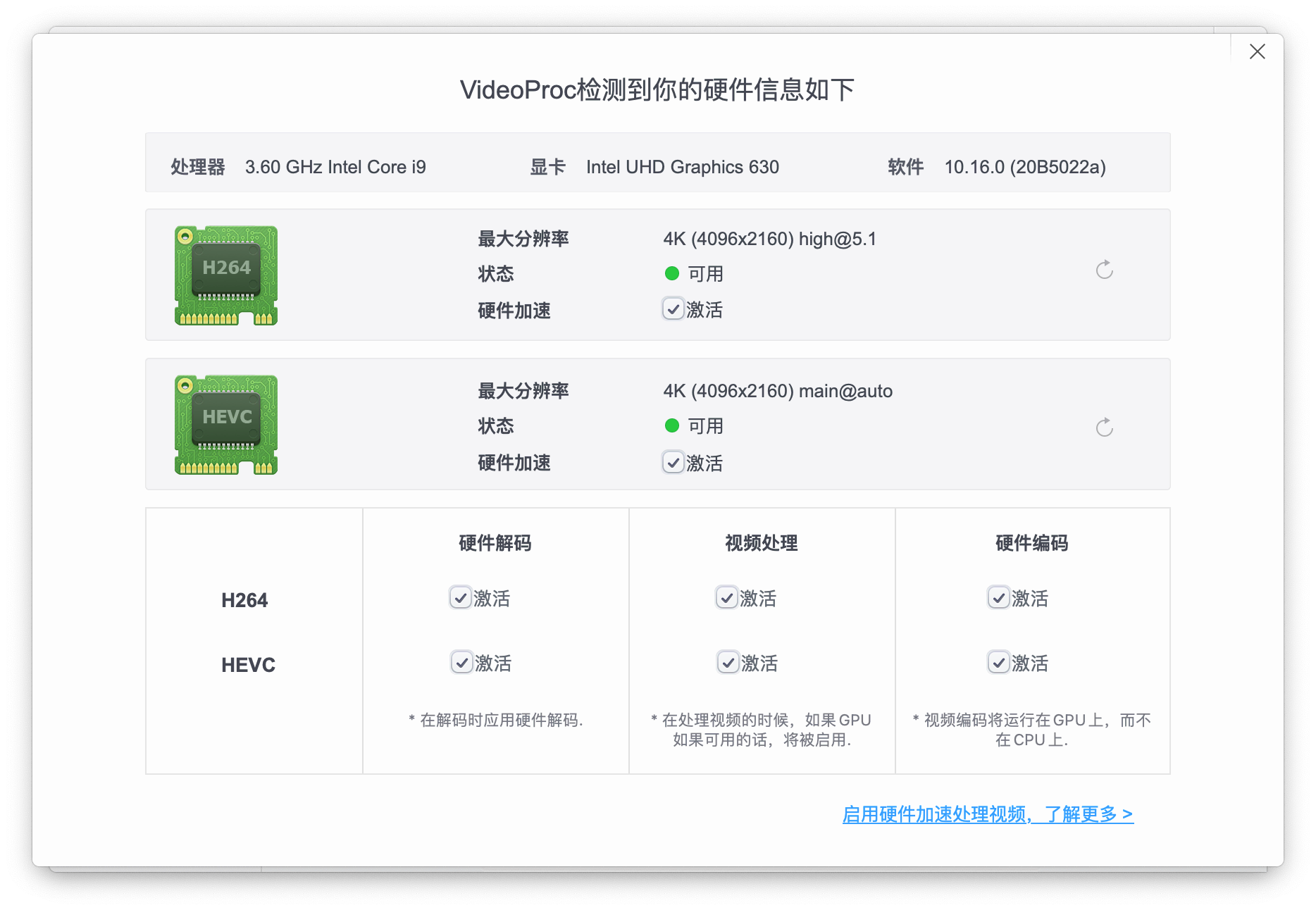Toggle H264 hardware decoding (硬件解码) checkbox
The image size is (1316, 910).
460,598
